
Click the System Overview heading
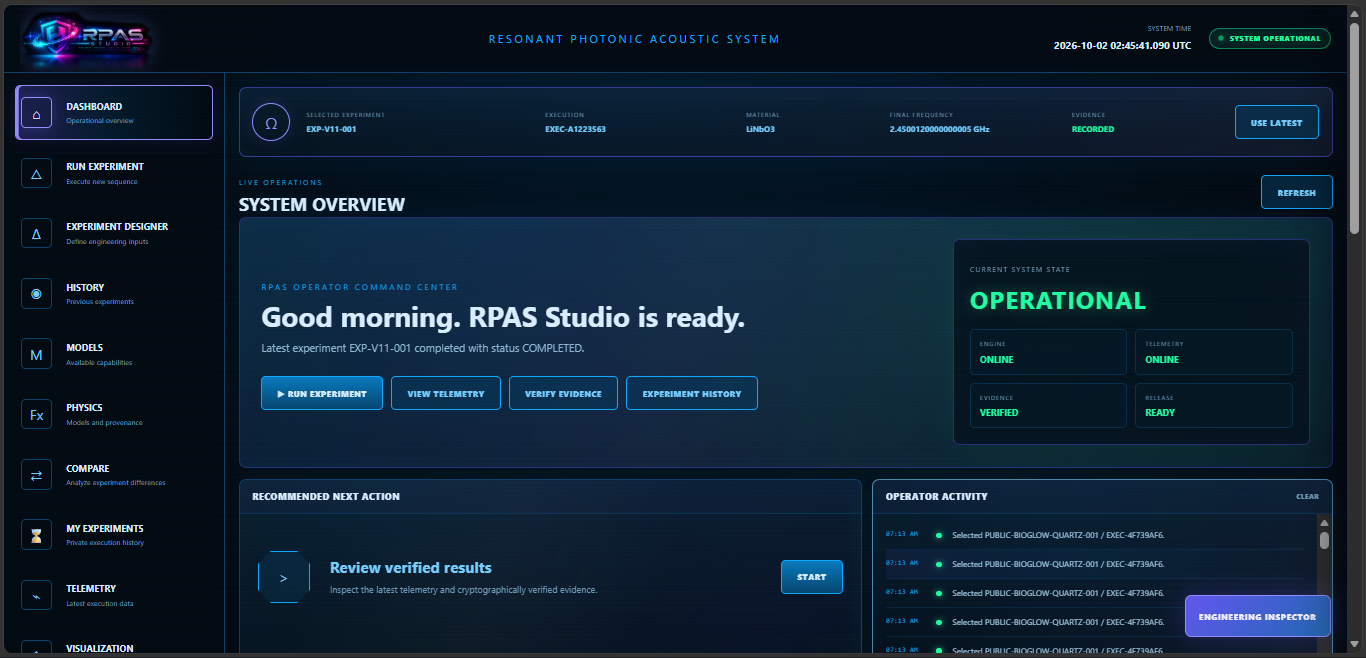(322, 205)
